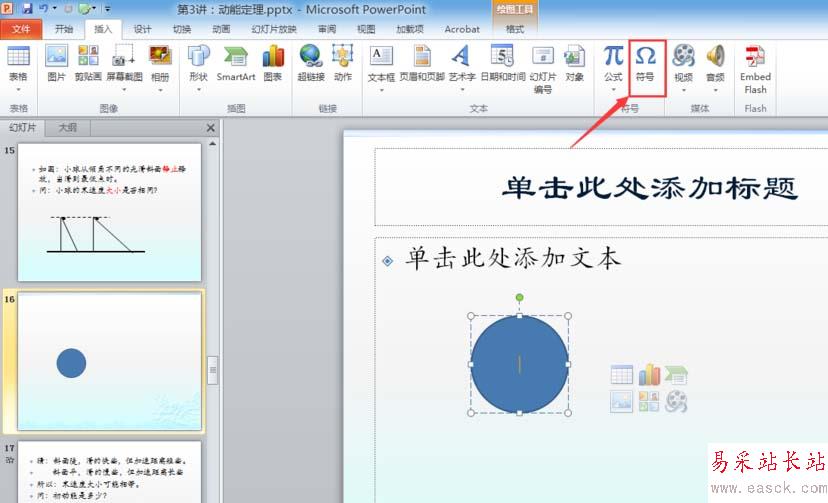Create a photo album (相册)
Screen dimensions: 828x503
[160, 63]
